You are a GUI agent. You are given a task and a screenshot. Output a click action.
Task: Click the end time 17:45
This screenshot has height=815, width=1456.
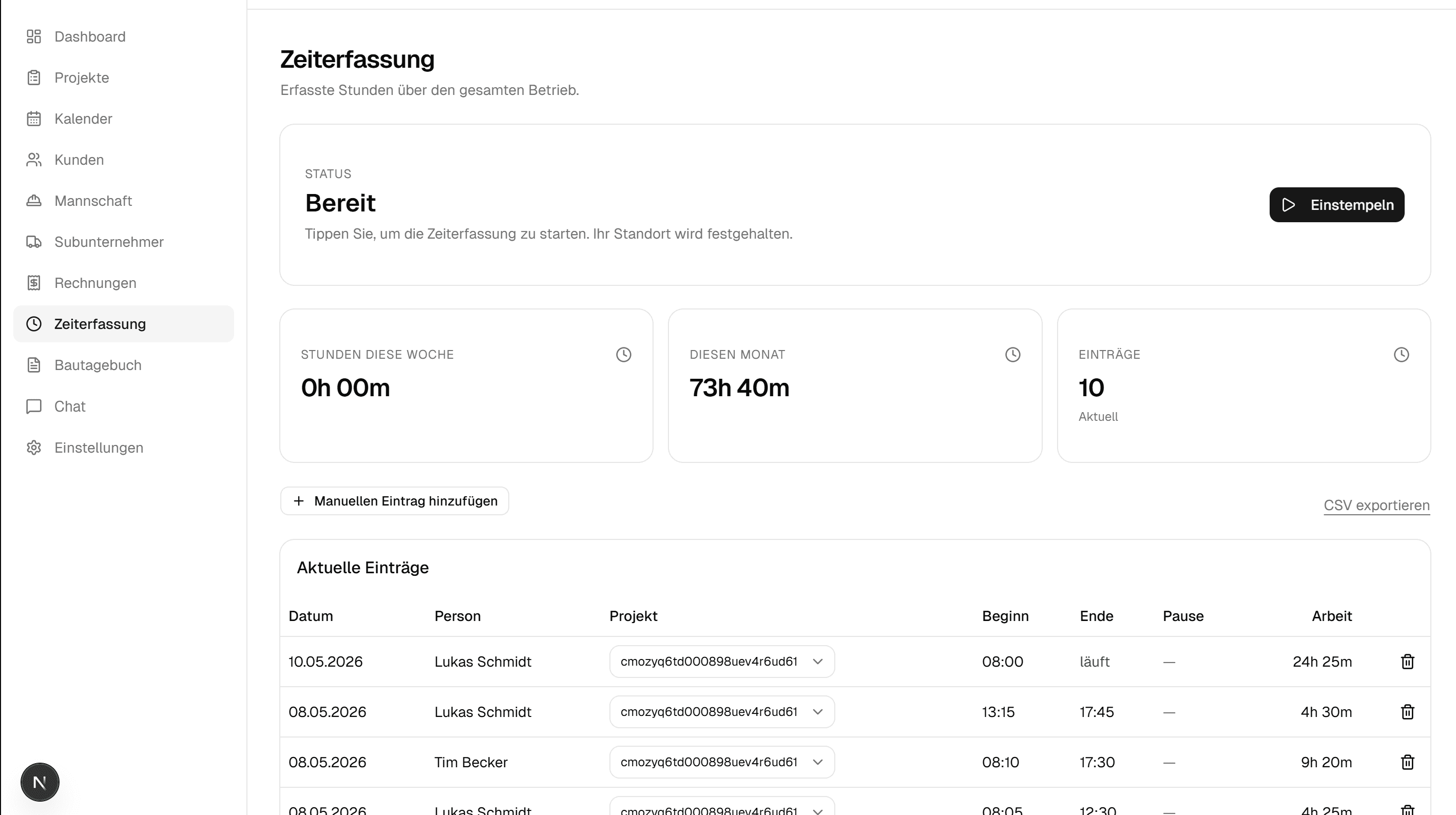click(x=1097, y=711)
